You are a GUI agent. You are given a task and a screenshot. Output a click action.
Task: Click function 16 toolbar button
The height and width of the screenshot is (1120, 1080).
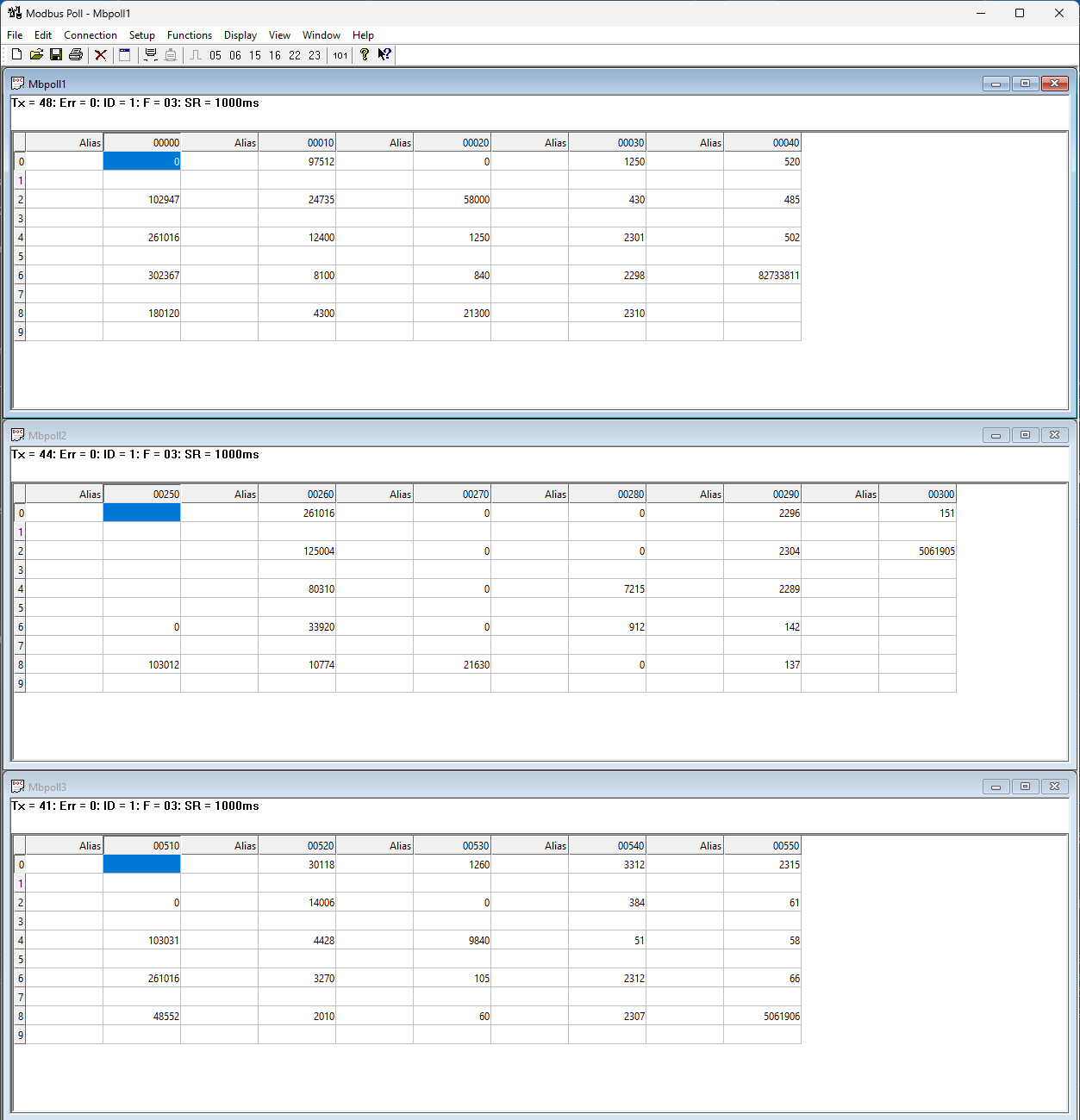pyautogui.click(x=275, y=55)
